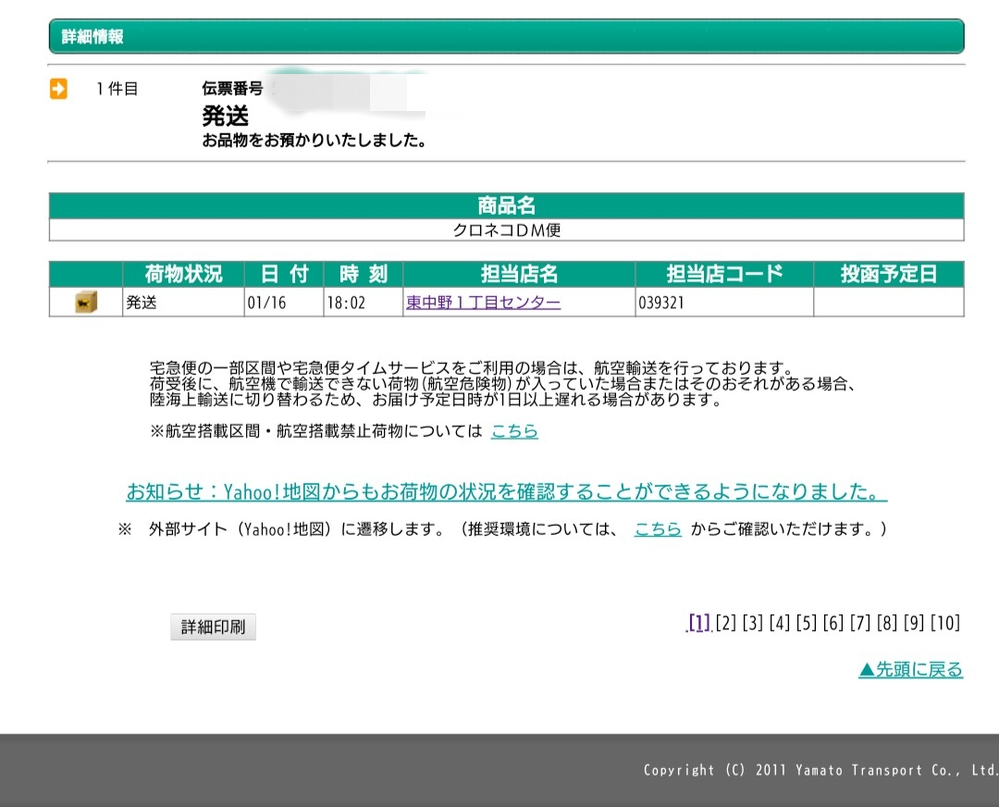The image size is (999, 807).
Task: Open こちら link for air transport restrictions
Action: point(514,431)
